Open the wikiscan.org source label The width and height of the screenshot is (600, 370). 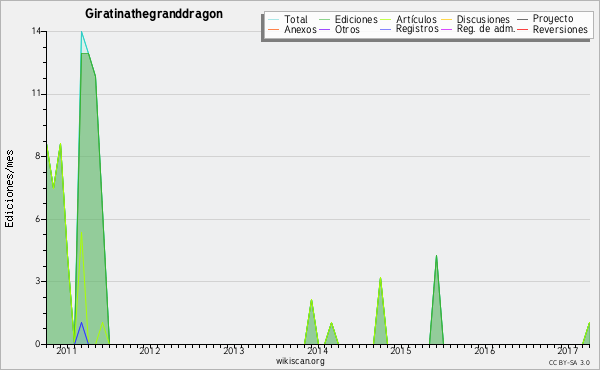300,361
